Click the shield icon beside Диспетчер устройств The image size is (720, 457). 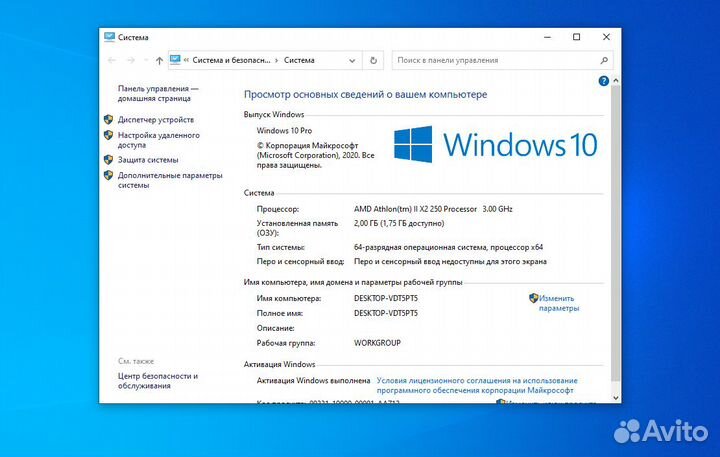[108, 120]
